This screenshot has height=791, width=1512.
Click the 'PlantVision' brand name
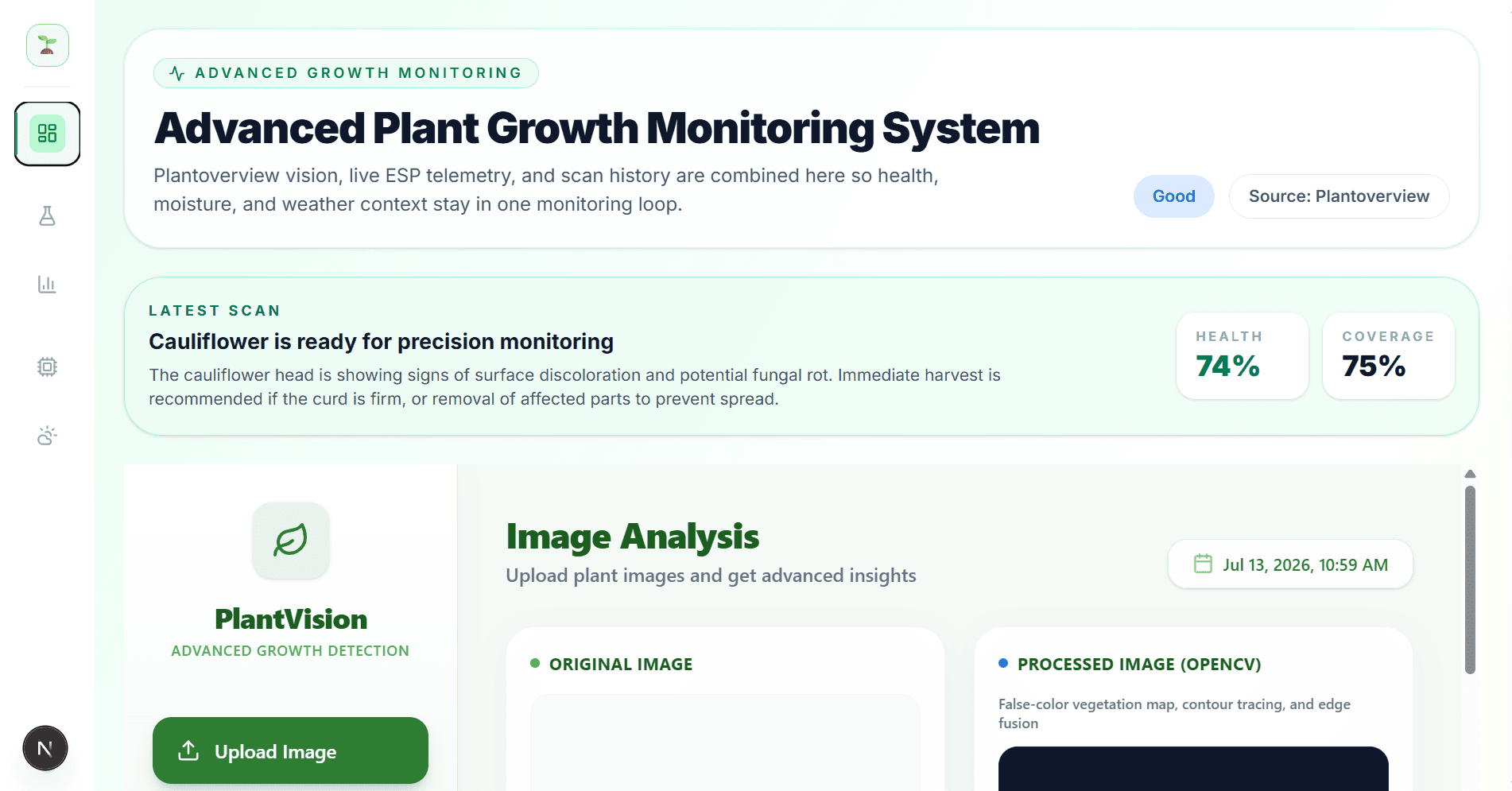[x=291, y=619]
